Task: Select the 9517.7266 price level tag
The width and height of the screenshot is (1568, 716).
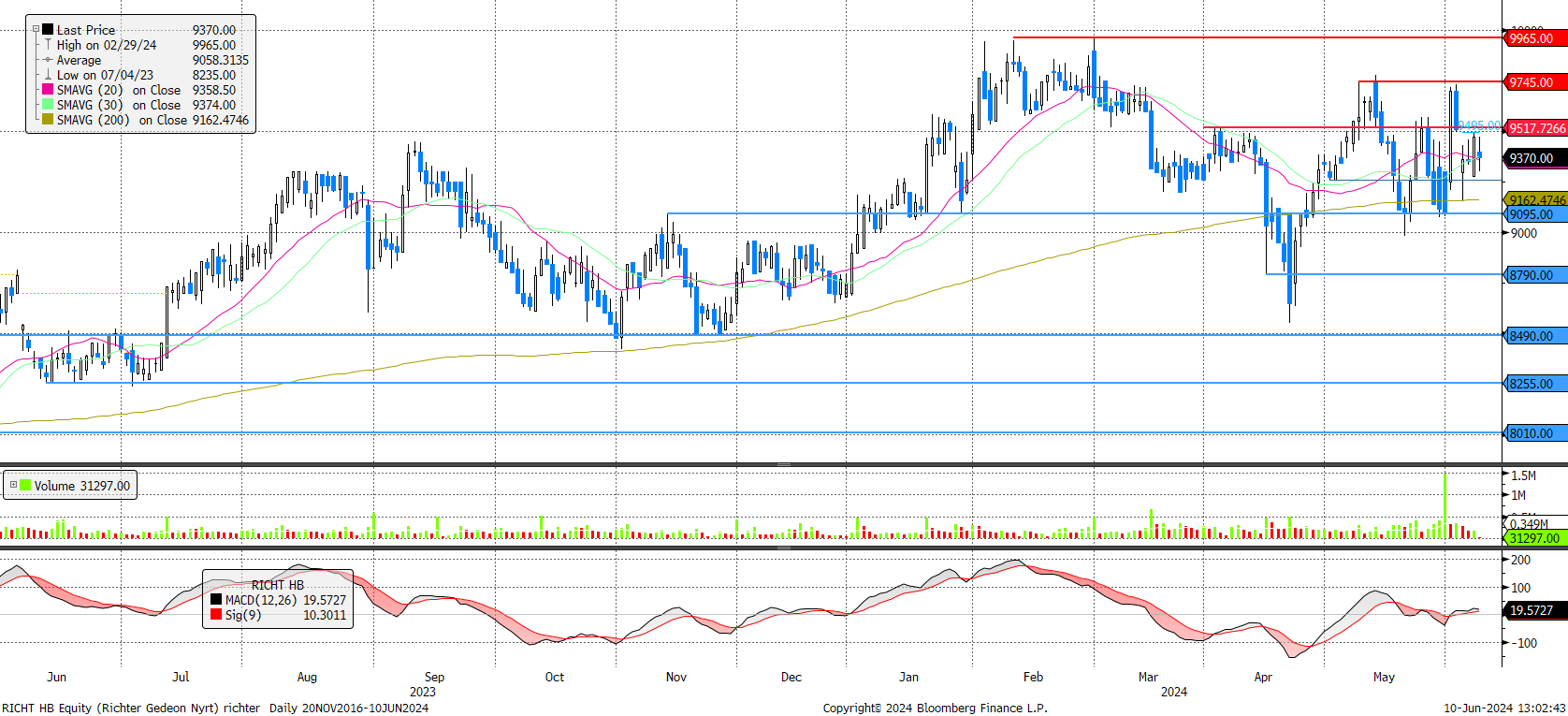Action: tap(1534, 128)
